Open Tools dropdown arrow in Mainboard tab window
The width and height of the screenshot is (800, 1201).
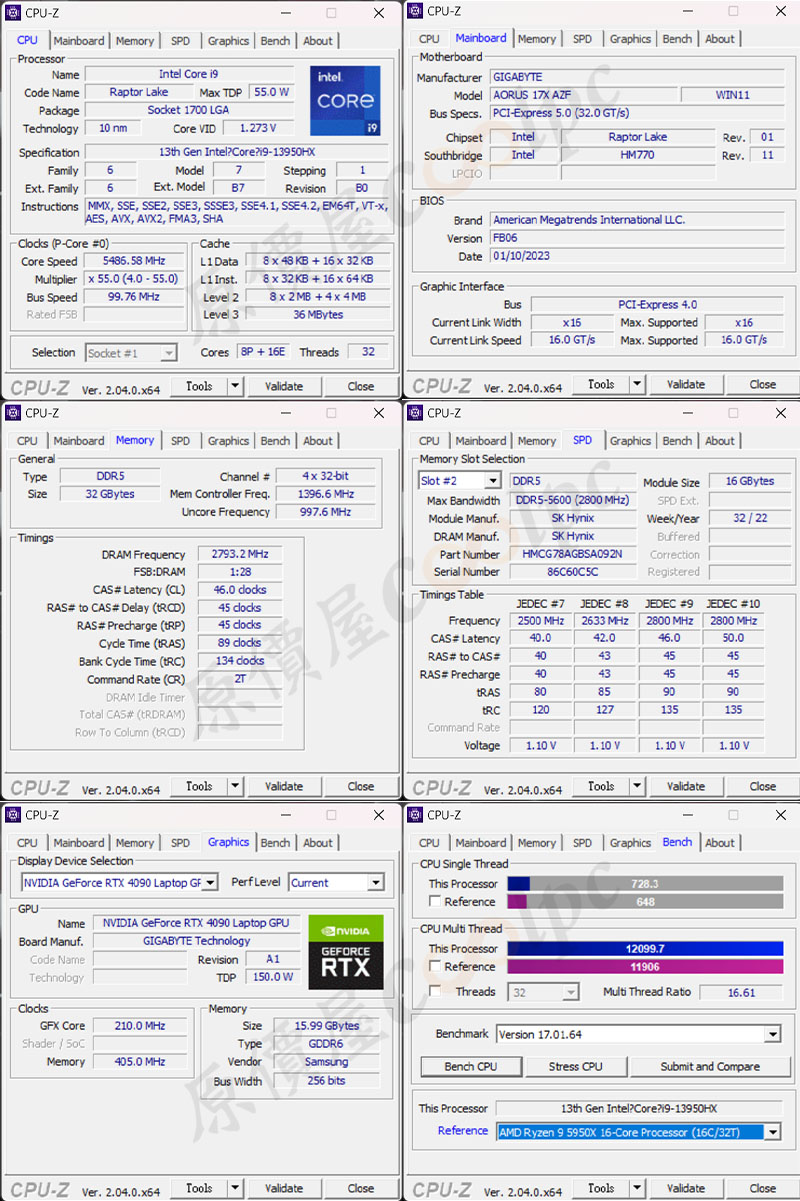coord(637,384)
